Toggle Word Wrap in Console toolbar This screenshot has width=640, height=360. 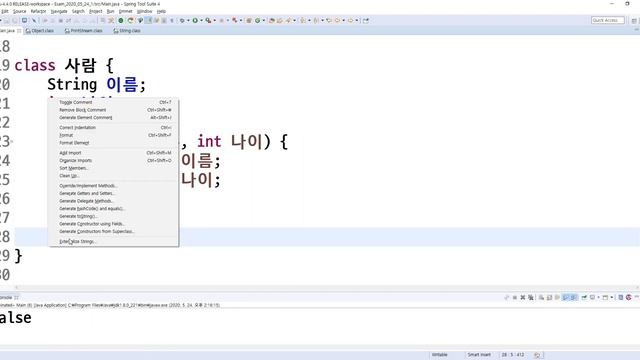pyautogui.click(x=557, y=298)
